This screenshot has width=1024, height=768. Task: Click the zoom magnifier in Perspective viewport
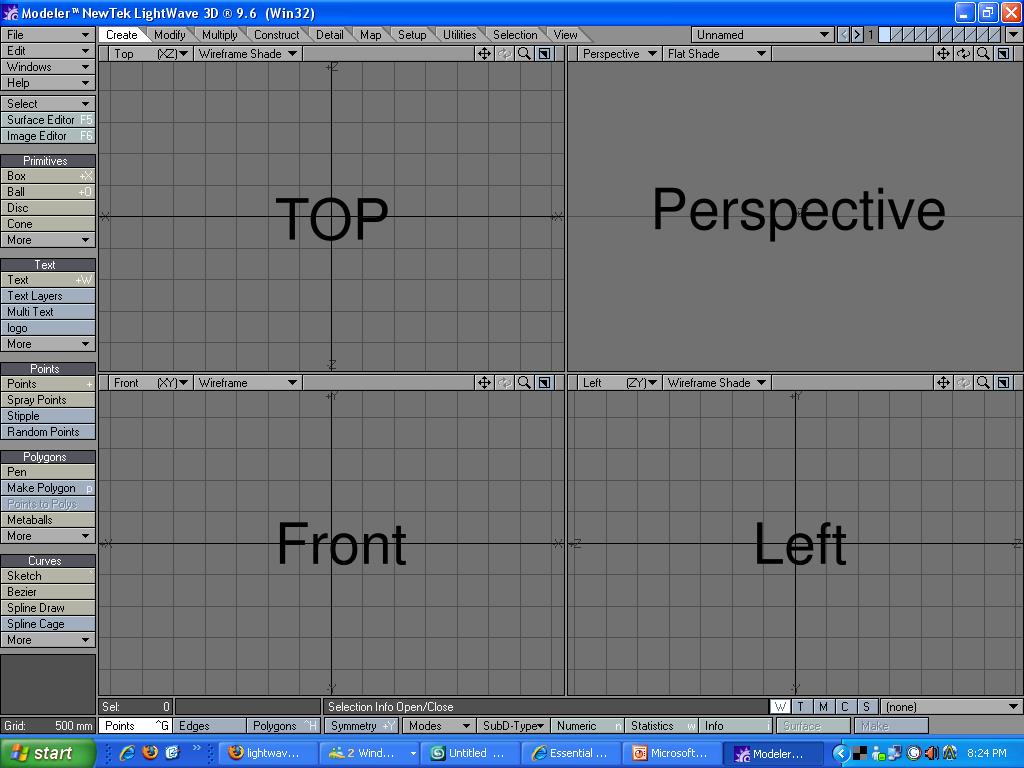tap(983, 54)
